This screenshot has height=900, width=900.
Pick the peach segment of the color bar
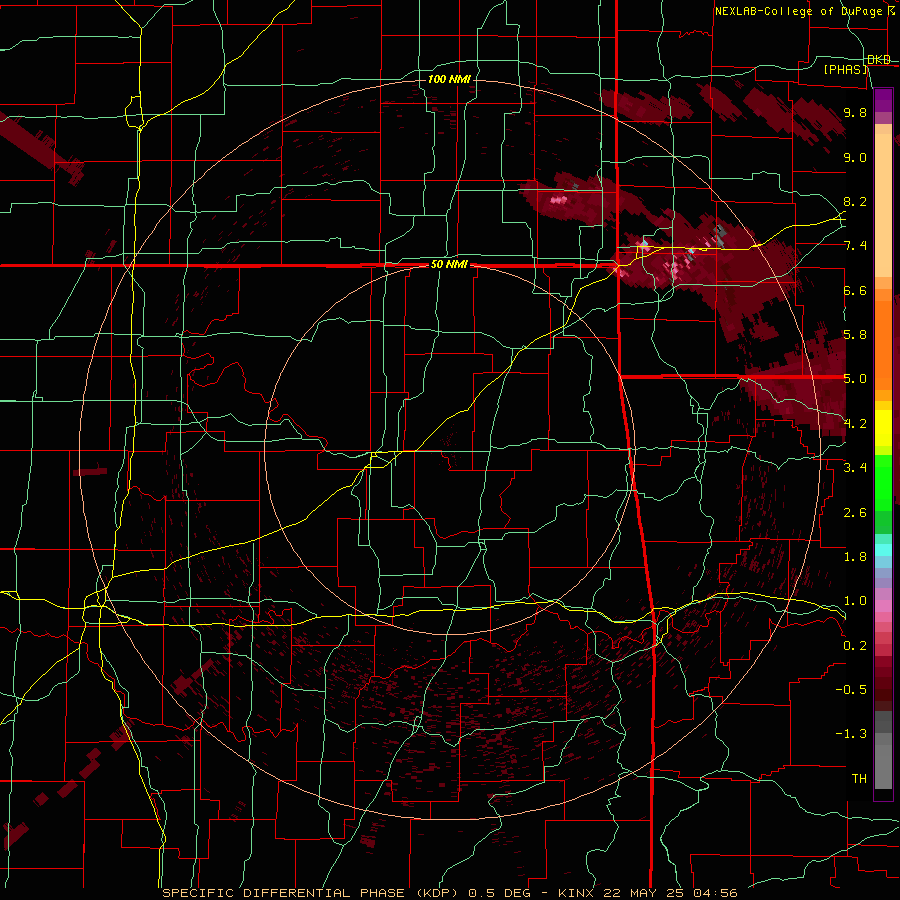coord(883,205)
